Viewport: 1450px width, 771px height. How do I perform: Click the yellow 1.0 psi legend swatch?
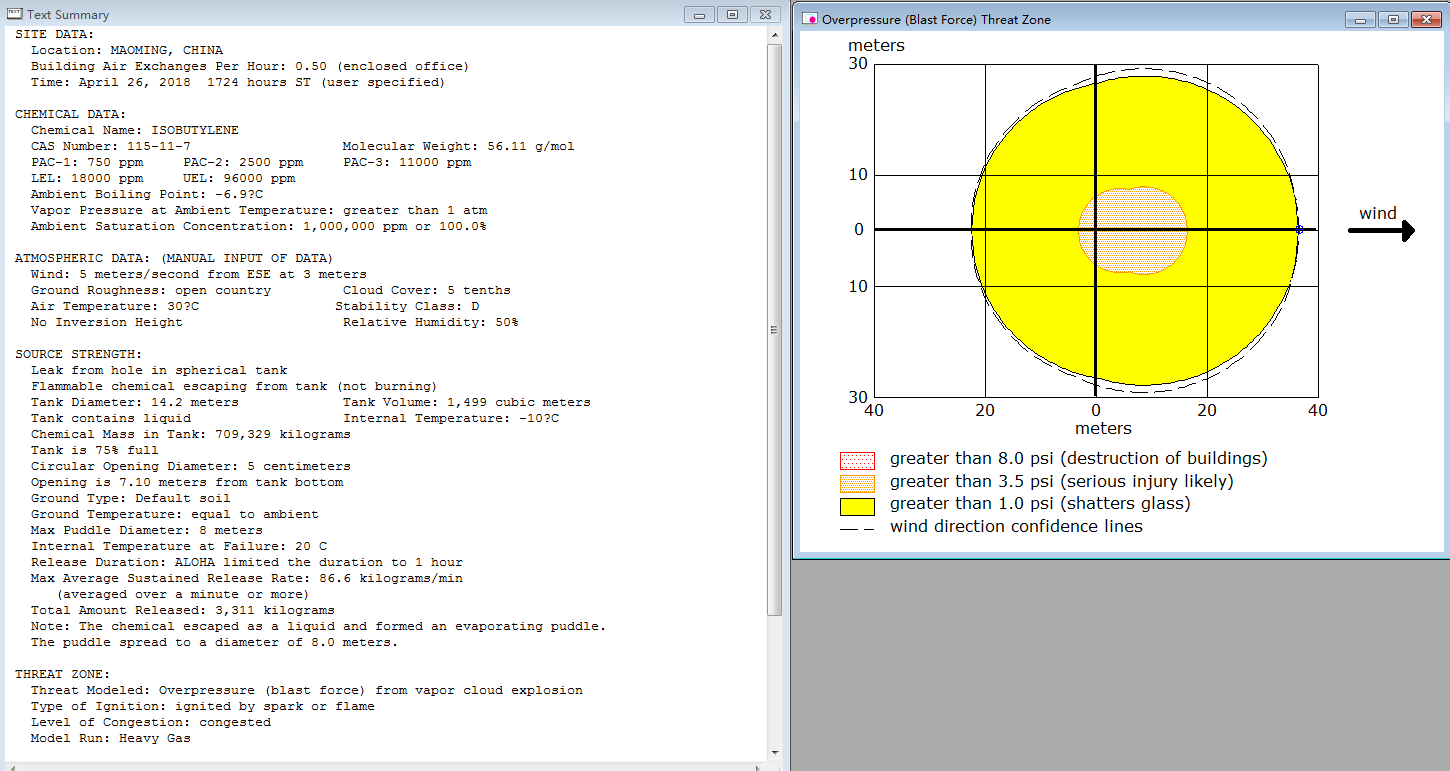[x=857, y=506]
